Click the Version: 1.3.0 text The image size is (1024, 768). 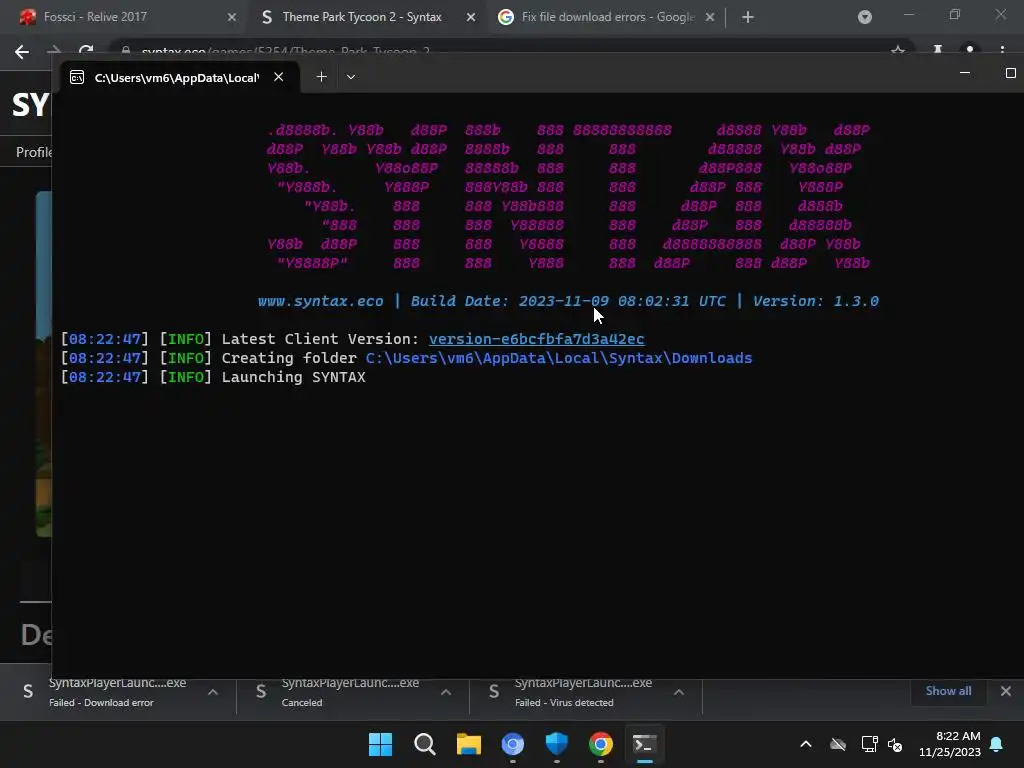(816, 301)
